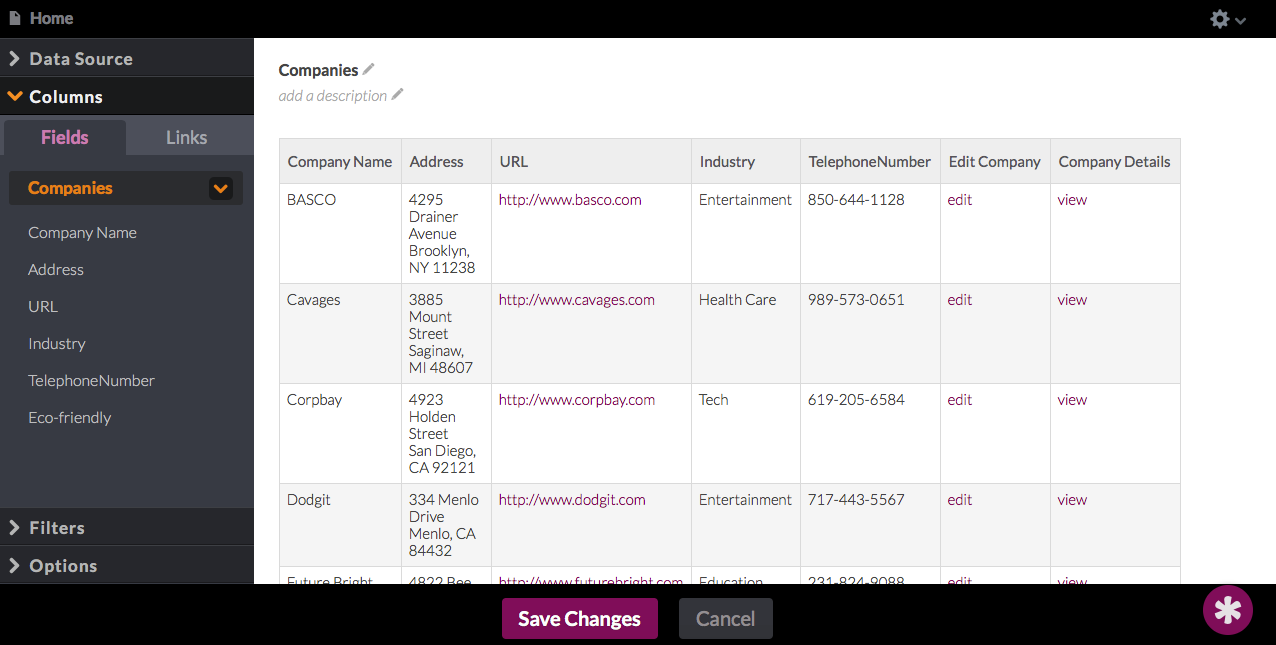
Task: Expand the Filters section
Action: click(127, 527)
